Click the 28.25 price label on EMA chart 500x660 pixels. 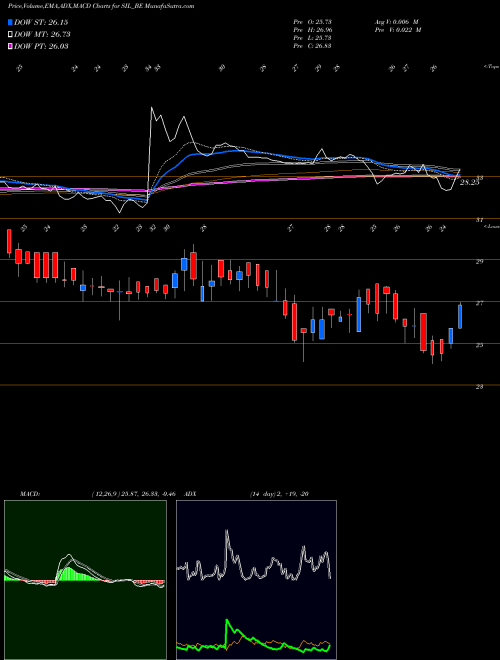[x=469, y=182]
